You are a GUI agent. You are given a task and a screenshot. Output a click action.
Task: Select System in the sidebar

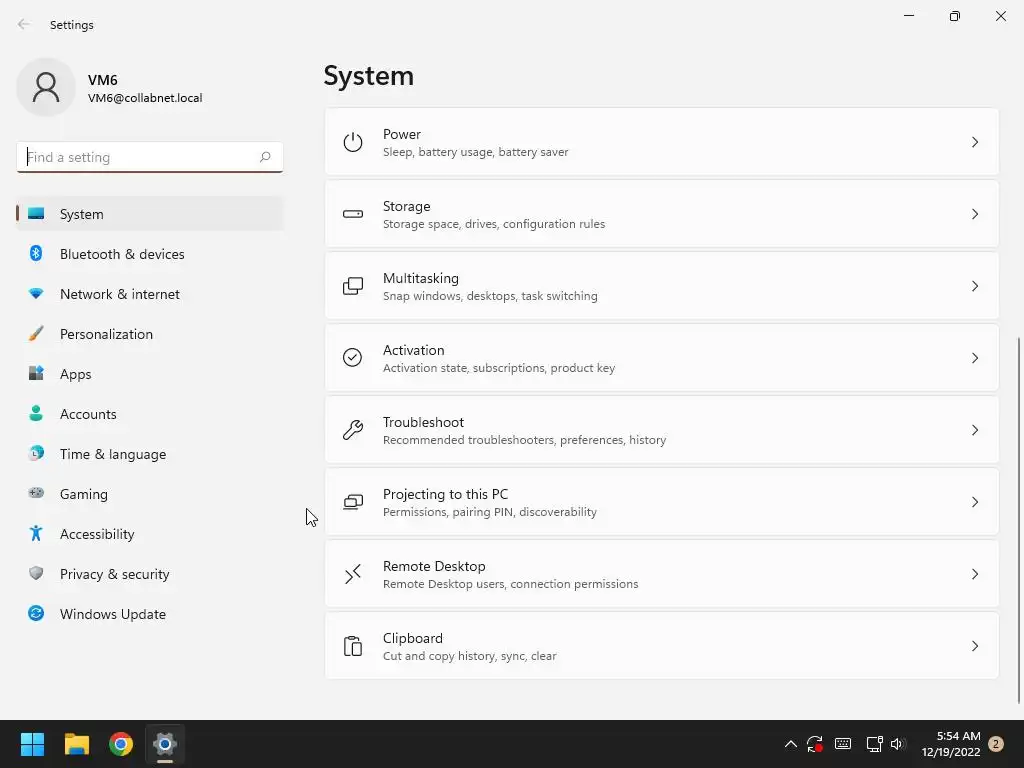(x=150, y=214)
